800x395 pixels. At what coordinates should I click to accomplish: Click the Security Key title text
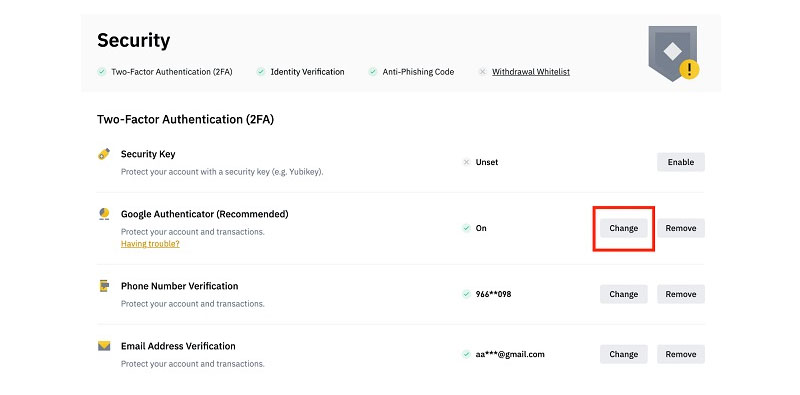148,154
